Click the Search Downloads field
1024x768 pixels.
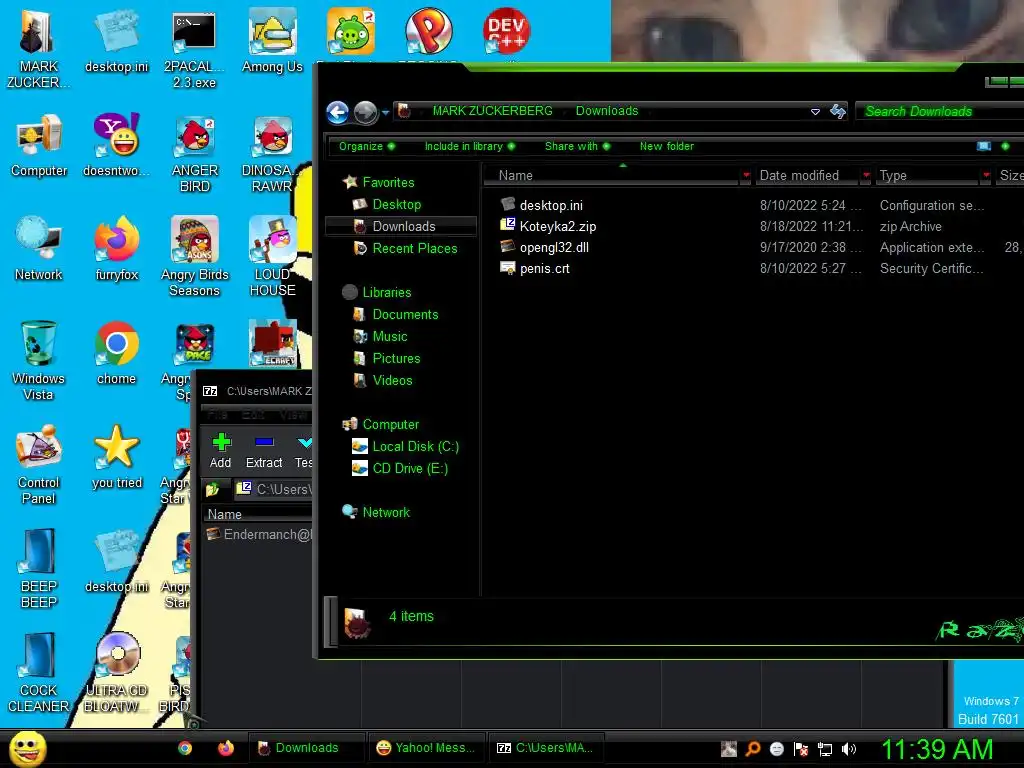(x=938, y=112)
